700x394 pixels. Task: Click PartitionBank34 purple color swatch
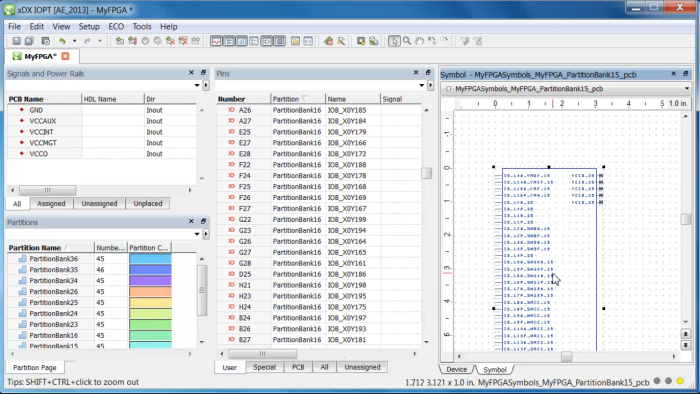point(150,281)
